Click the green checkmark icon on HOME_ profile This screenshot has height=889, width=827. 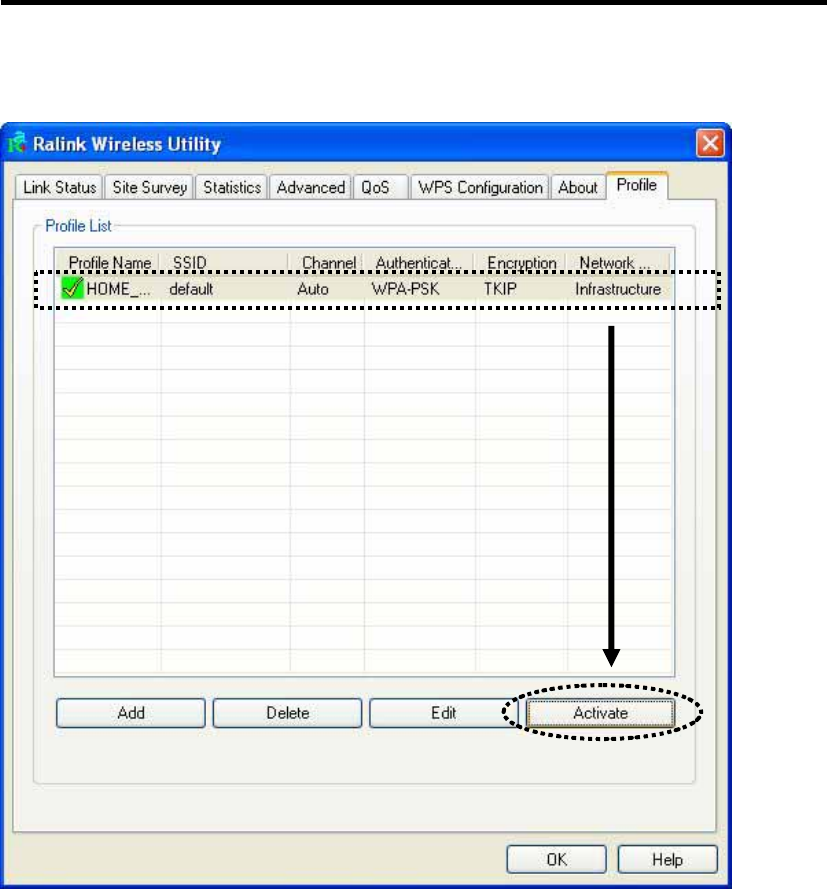tap(72, 288)
